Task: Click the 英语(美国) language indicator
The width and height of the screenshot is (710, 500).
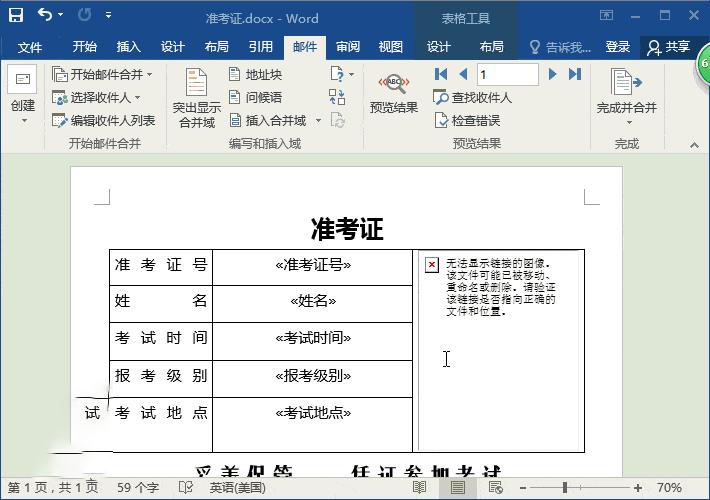Action: pos(238,487)
